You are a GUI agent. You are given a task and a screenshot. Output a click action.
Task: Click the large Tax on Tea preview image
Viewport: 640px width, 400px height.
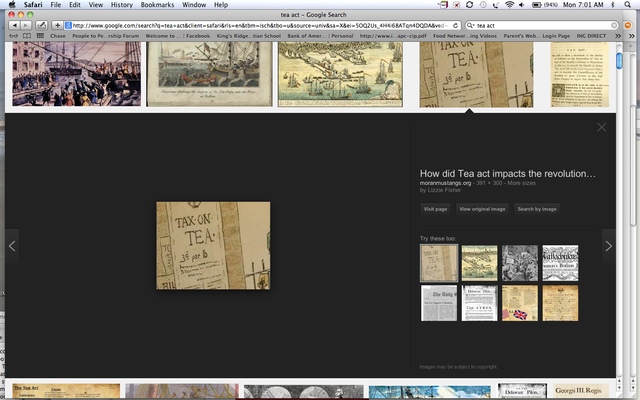(x=213, y=246)
